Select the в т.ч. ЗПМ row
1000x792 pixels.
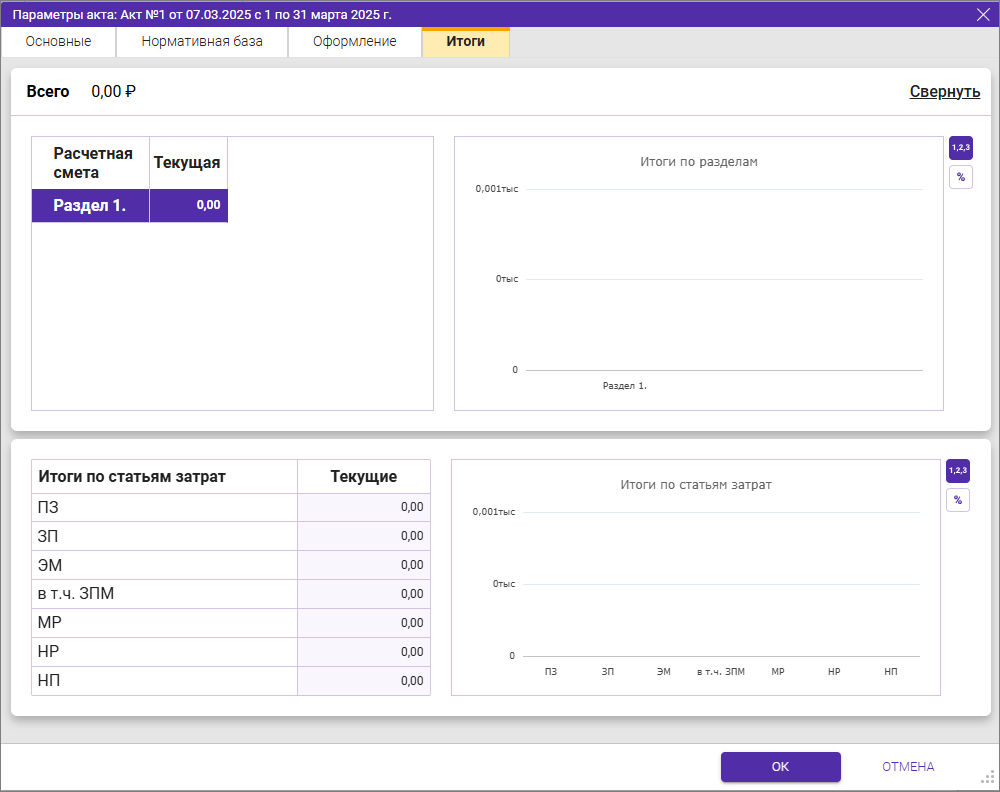[164, 594]
